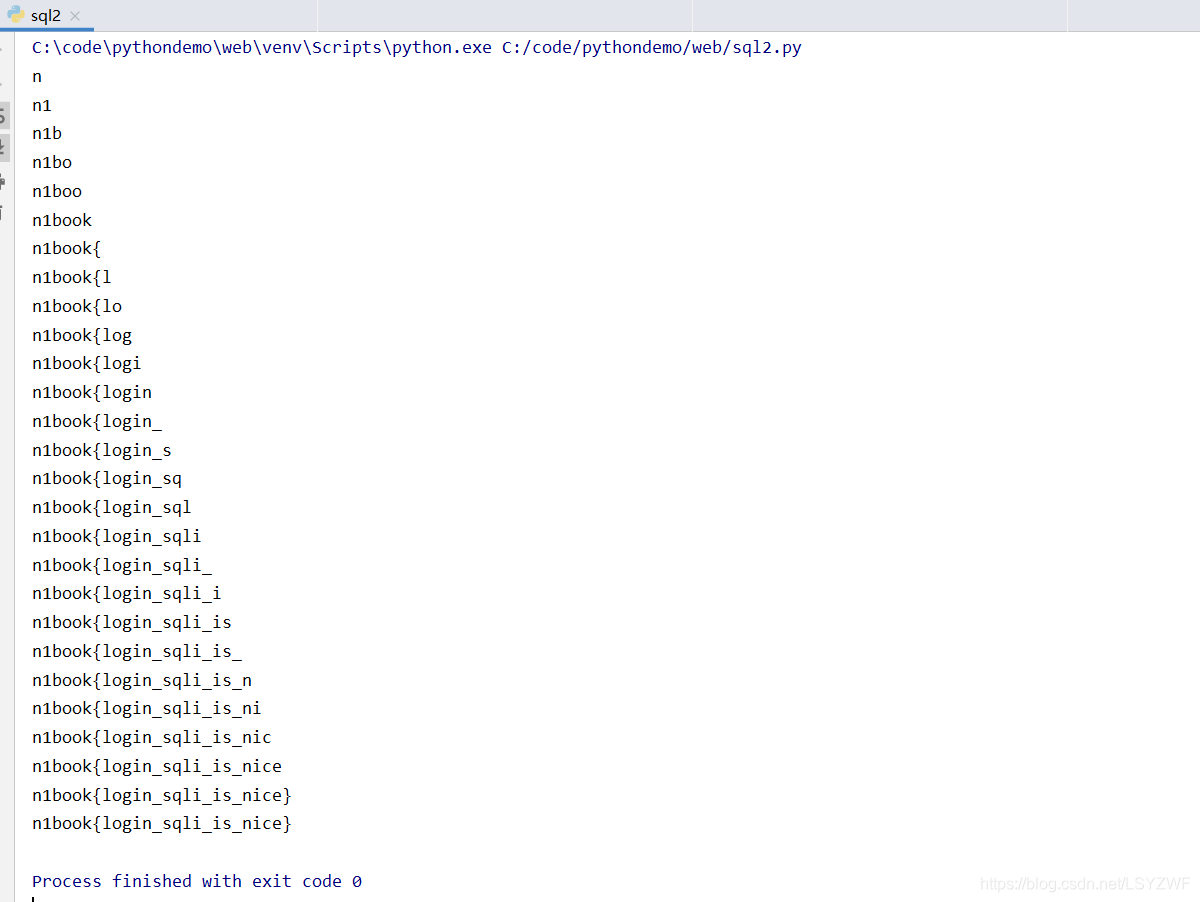Click the output line 'n1book{login_sqli_is_n'
This screenshot has width=1200, height=902.
pos(142,680)
